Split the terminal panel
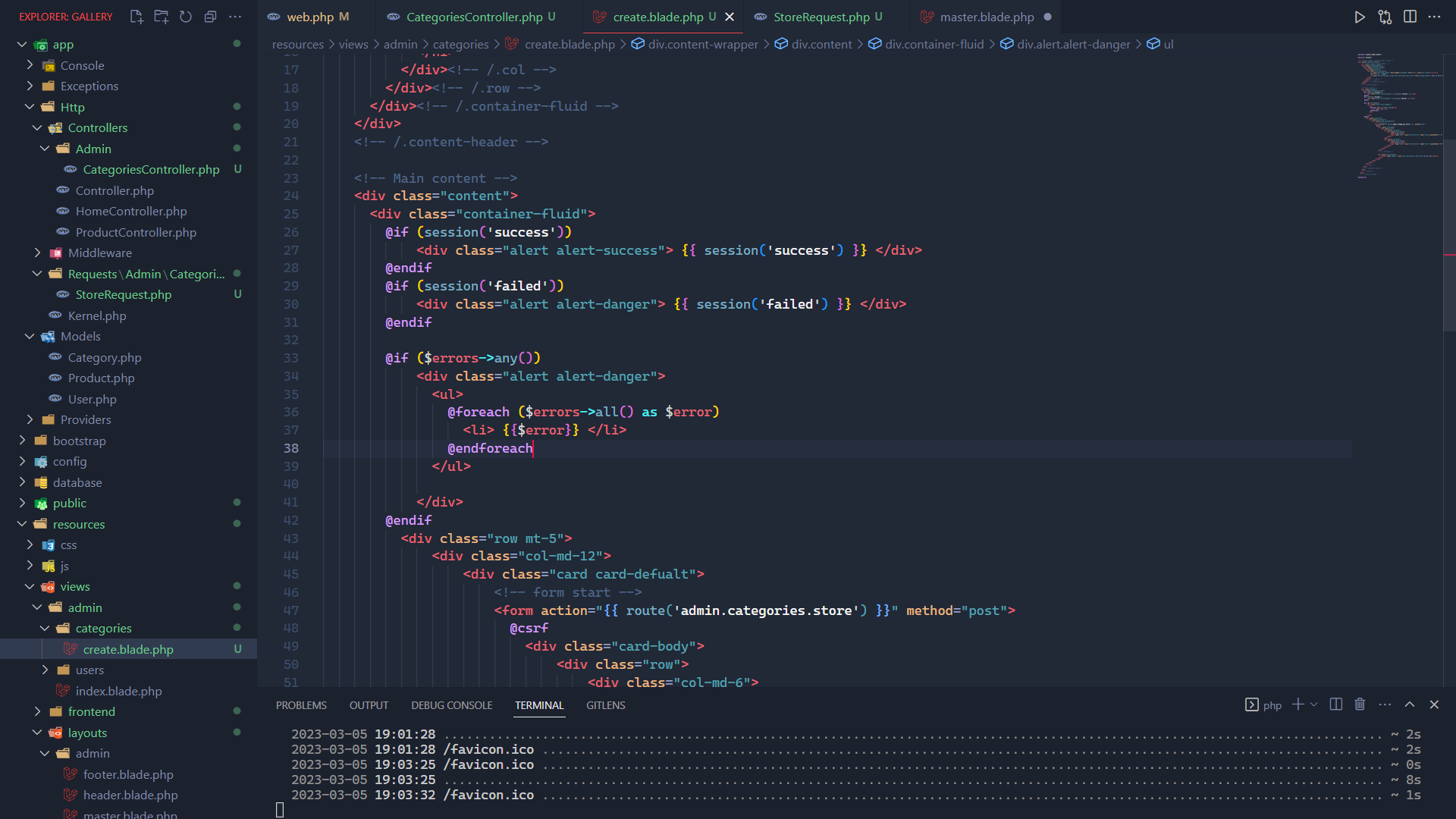Image resolution: width=1456 pixels, height=819 pixels. tap(1336, 704)
